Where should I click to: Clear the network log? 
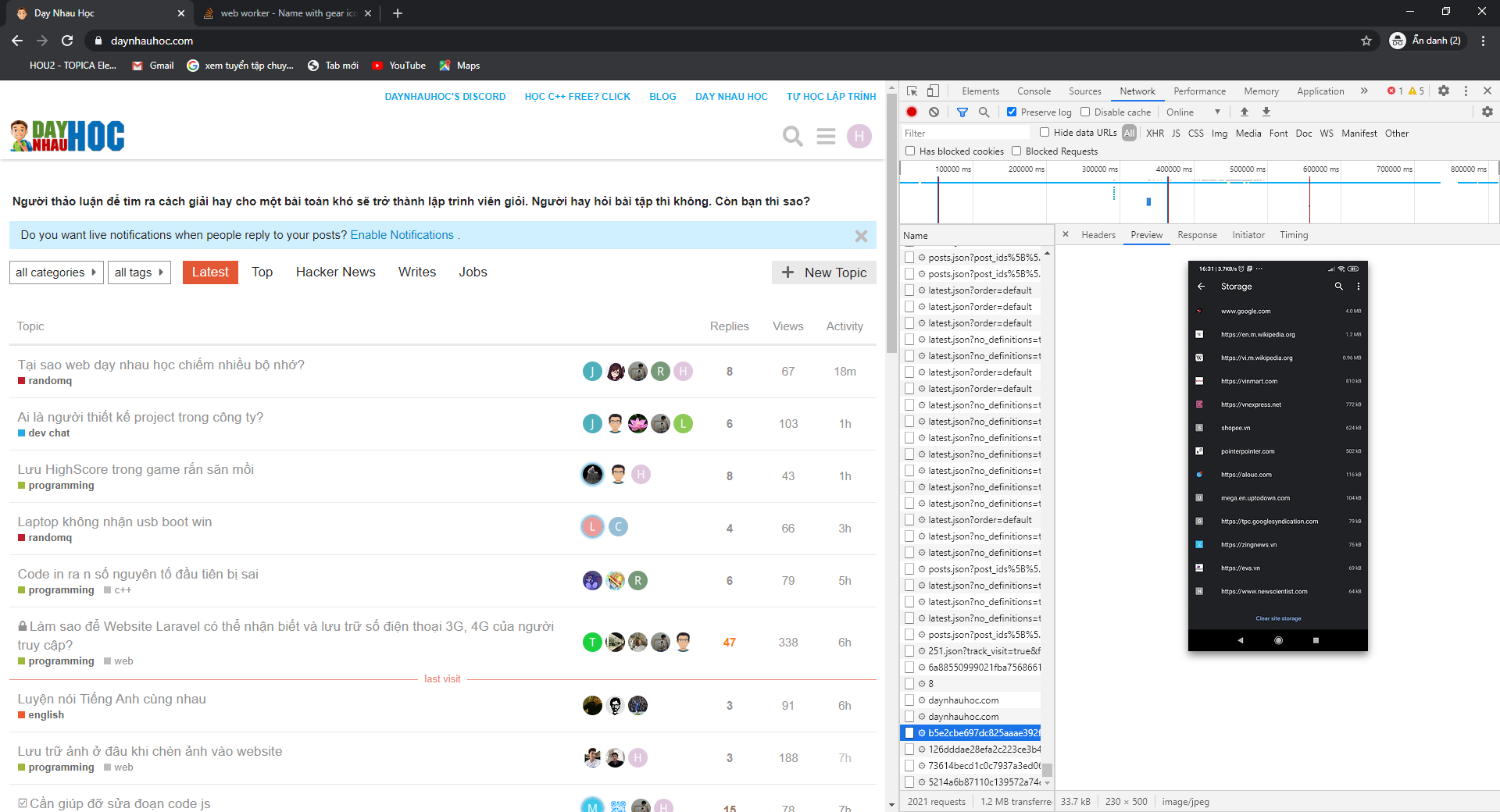click(x=934, y=112)
